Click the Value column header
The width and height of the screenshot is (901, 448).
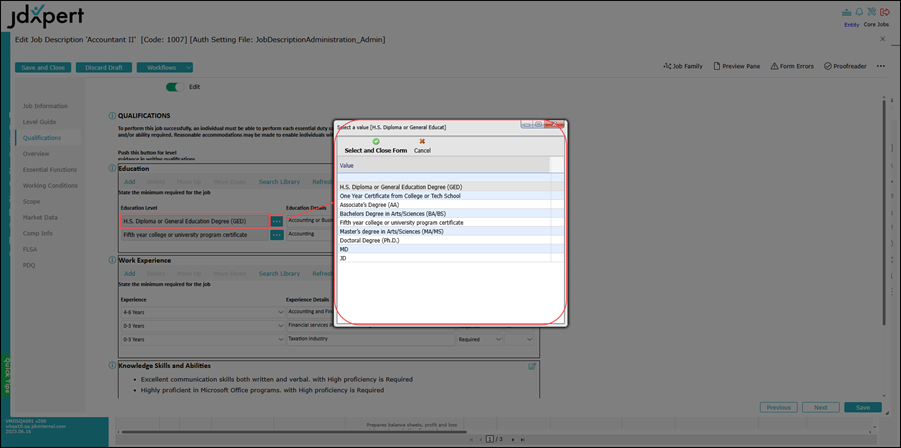click(444, 165)
